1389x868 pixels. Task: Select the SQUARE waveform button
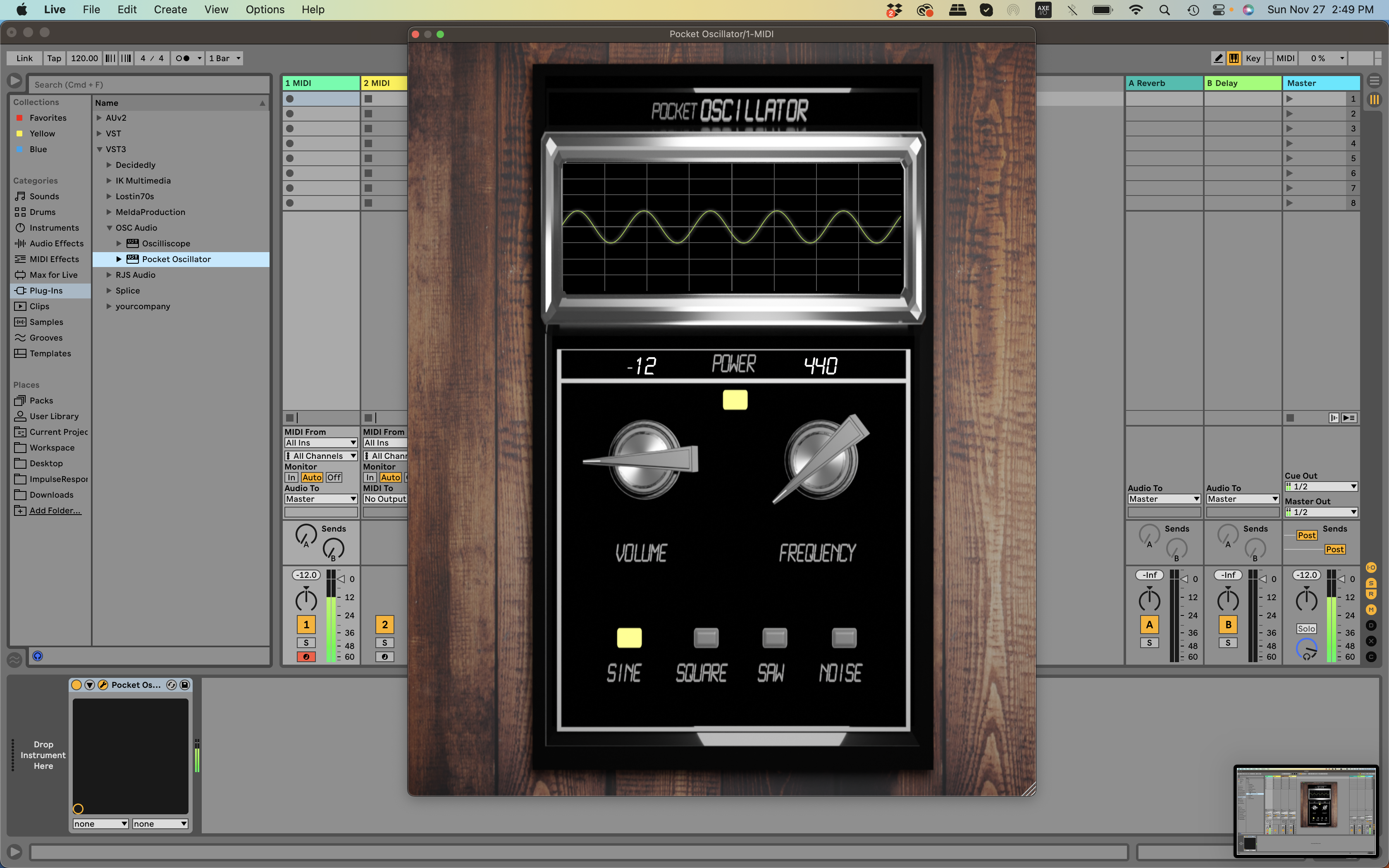pos(706,638)
